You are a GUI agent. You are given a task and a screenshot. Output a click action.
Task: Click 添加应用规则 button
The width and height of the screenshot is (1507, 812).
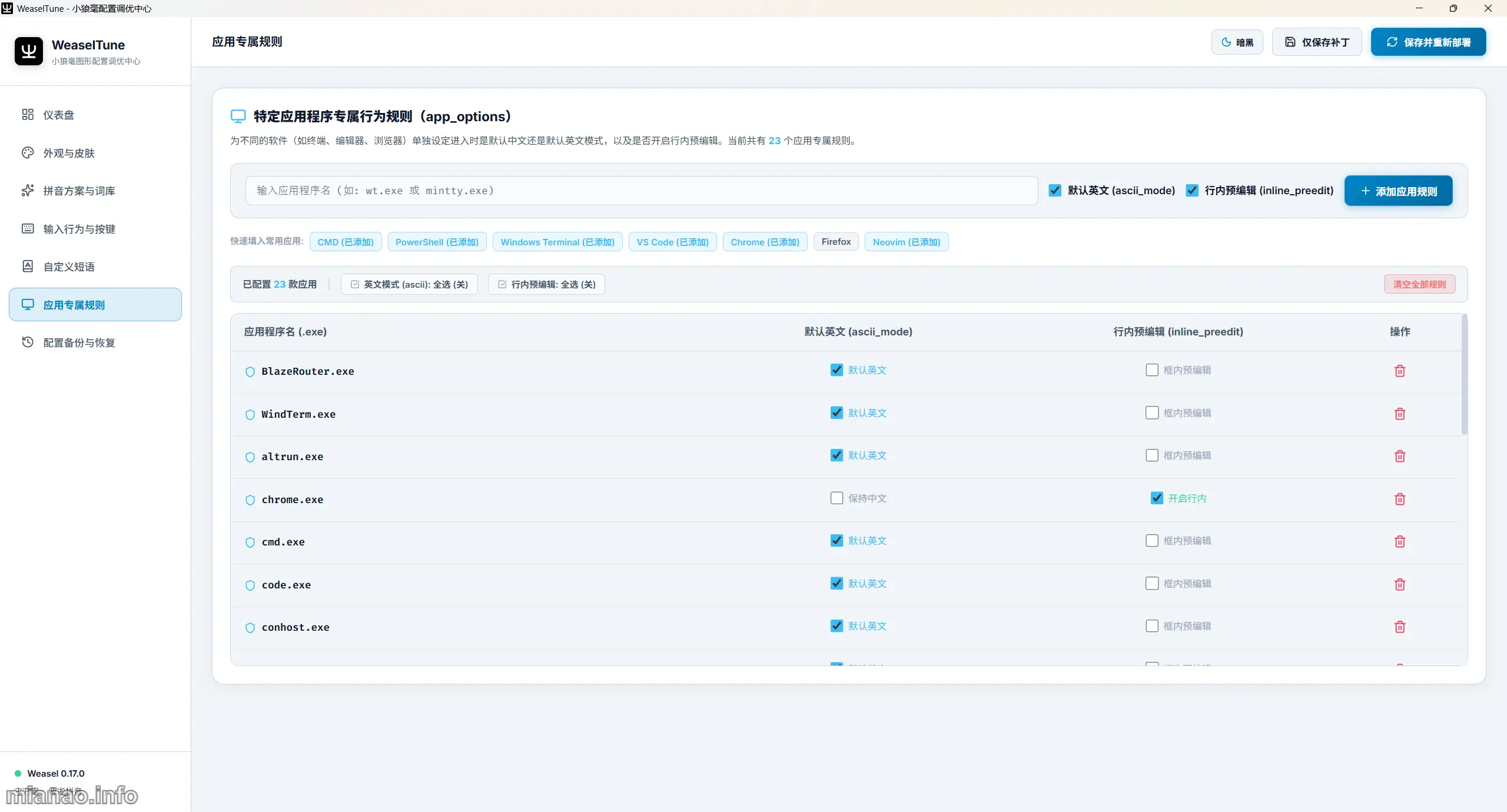[x=1398, y=191]
